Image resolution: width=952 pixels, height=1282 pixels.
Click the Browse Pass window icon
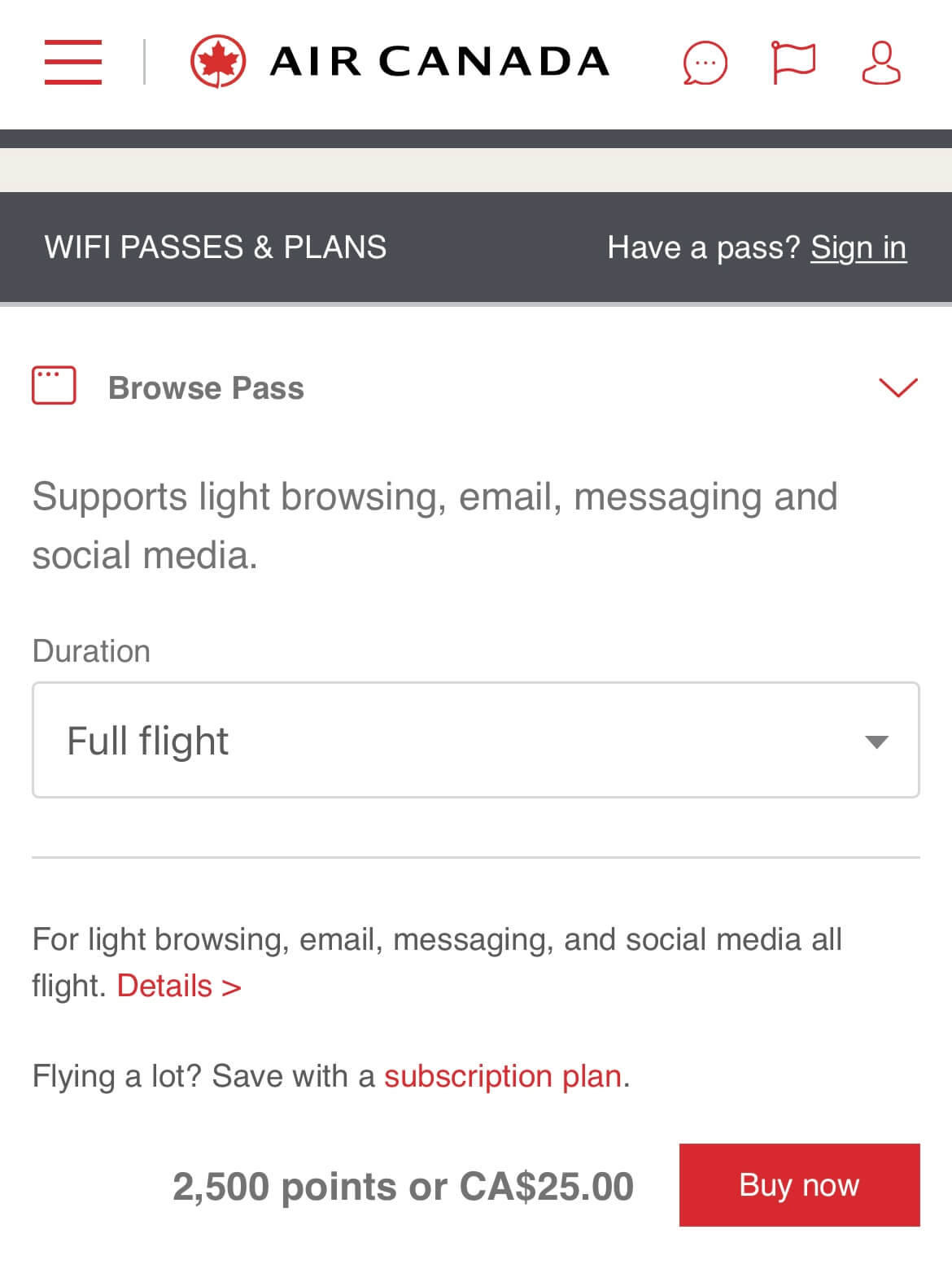click(x=54, y=385)
